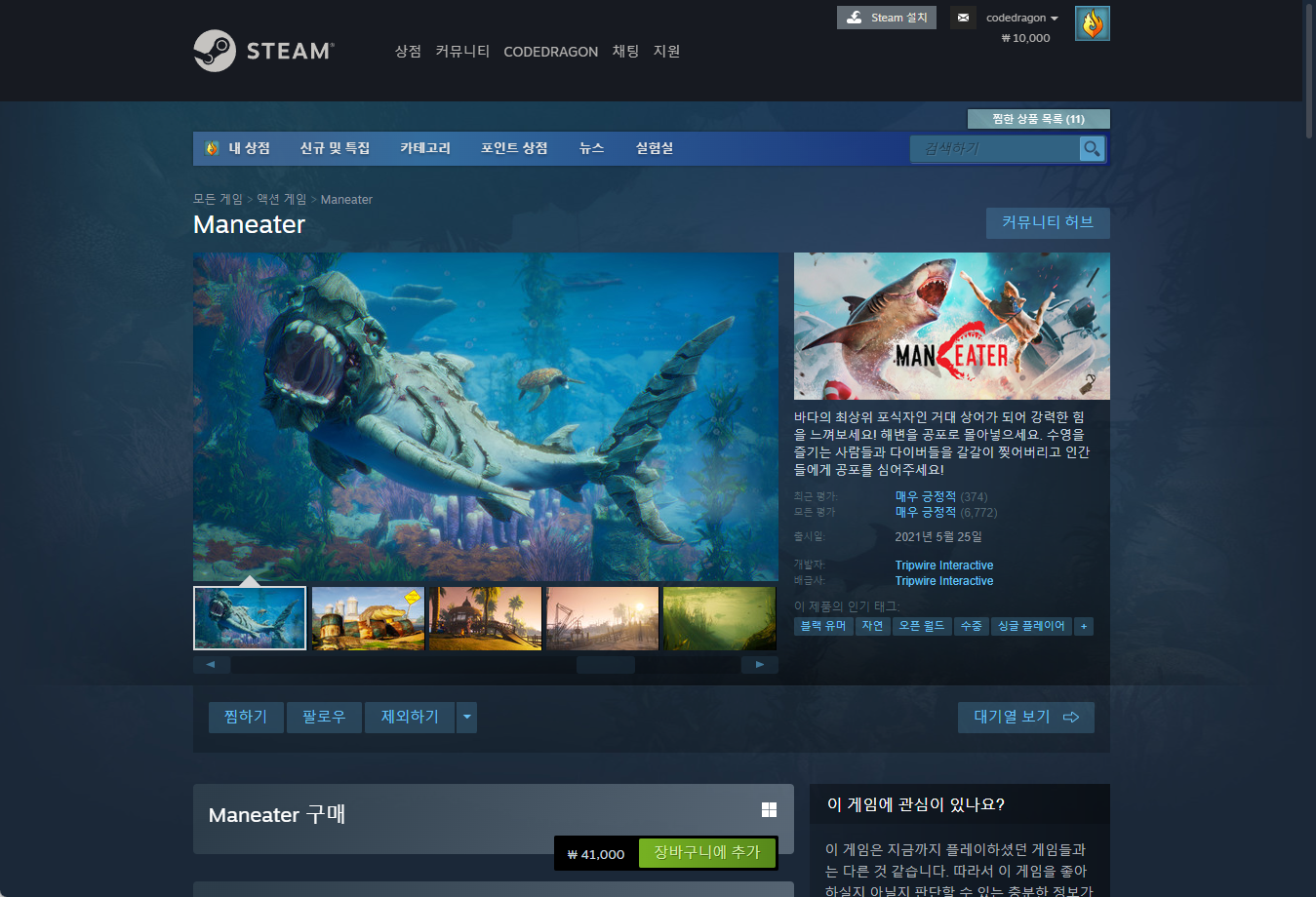Select the first shark screenshot thumbnail
The image size is (1316, 897).
[250, 618]
